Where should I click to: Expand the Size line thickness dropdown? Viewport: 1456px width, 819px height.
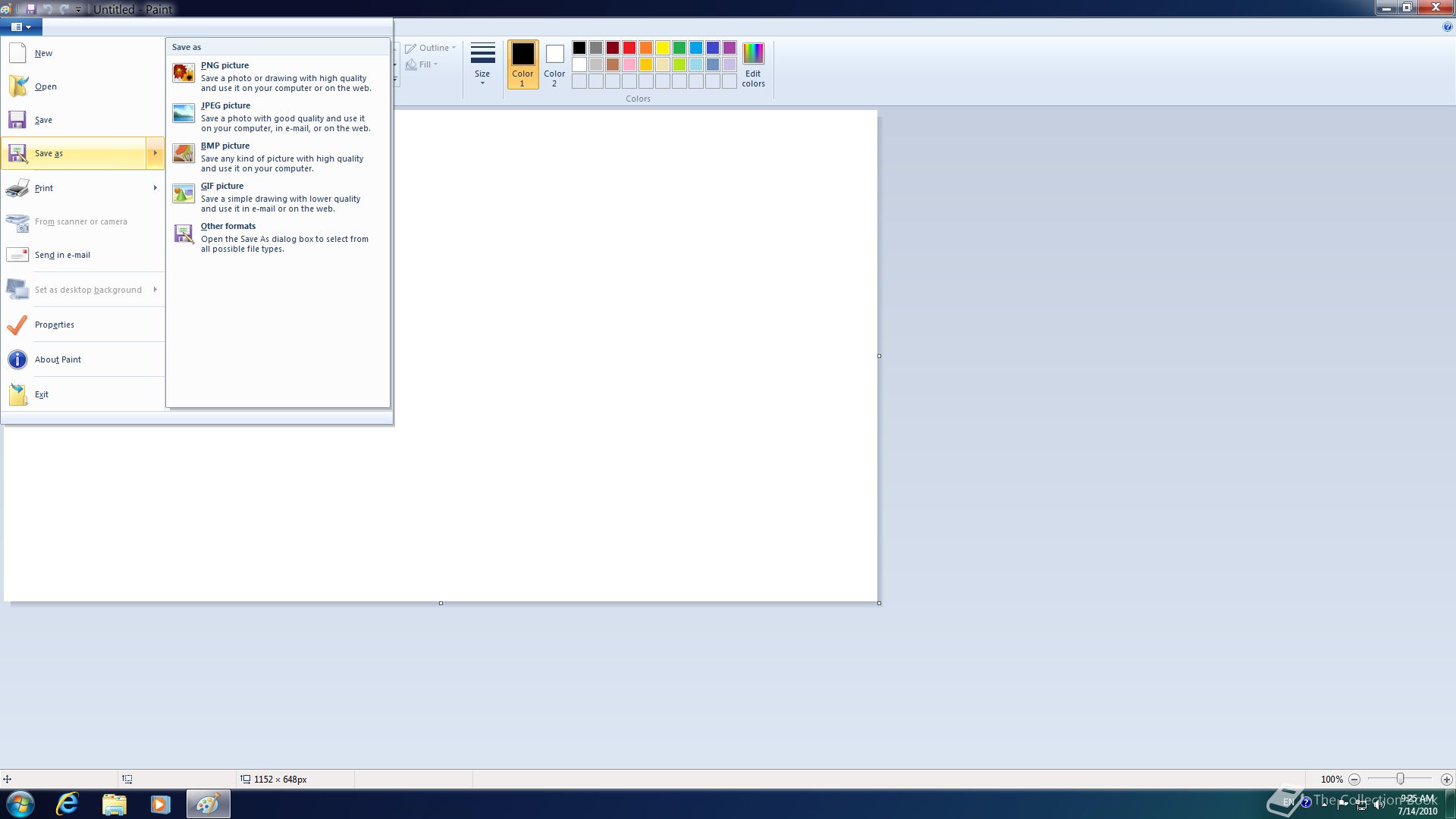pyautogui.click(x=482, y=64)
